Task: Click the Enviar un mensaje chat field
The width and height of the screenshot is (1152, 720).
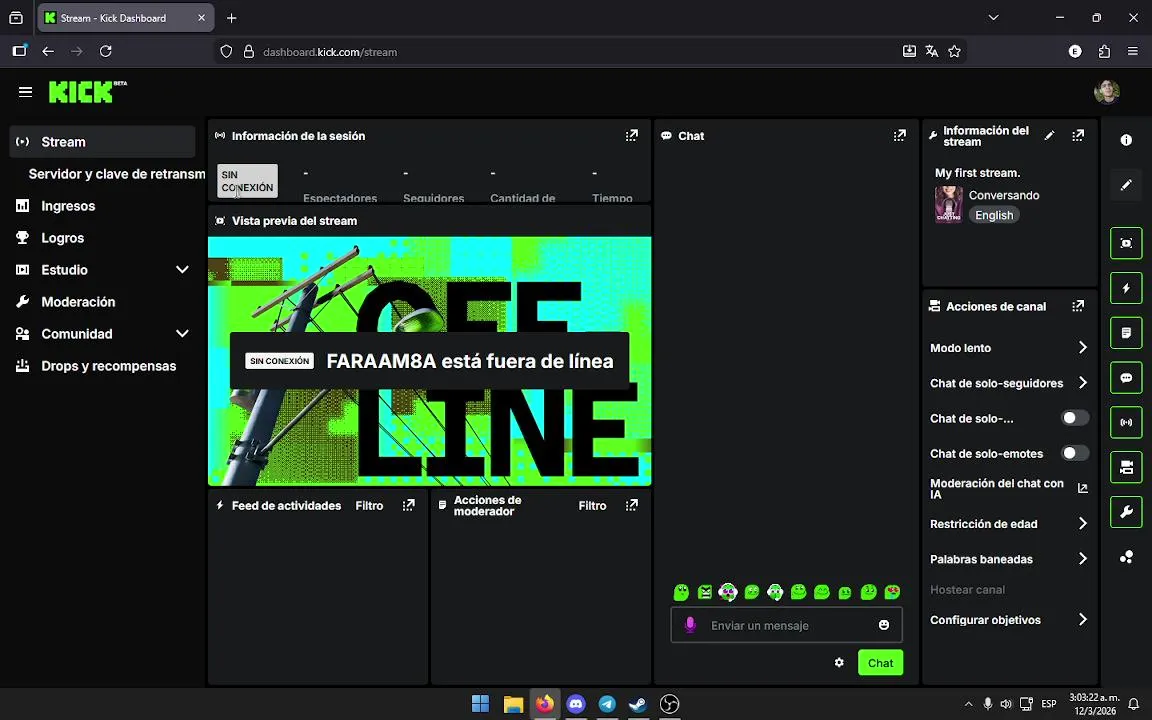Action: [786, 625]
